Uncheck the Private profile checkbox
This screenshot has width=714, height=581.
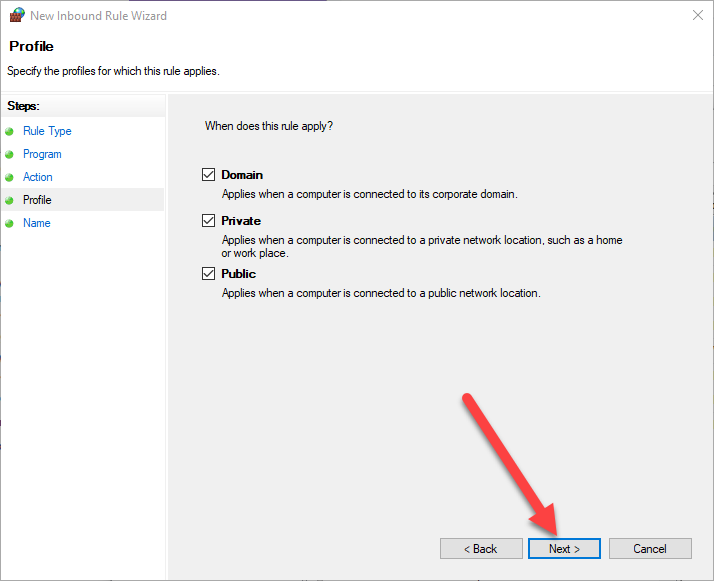point(209,221)
